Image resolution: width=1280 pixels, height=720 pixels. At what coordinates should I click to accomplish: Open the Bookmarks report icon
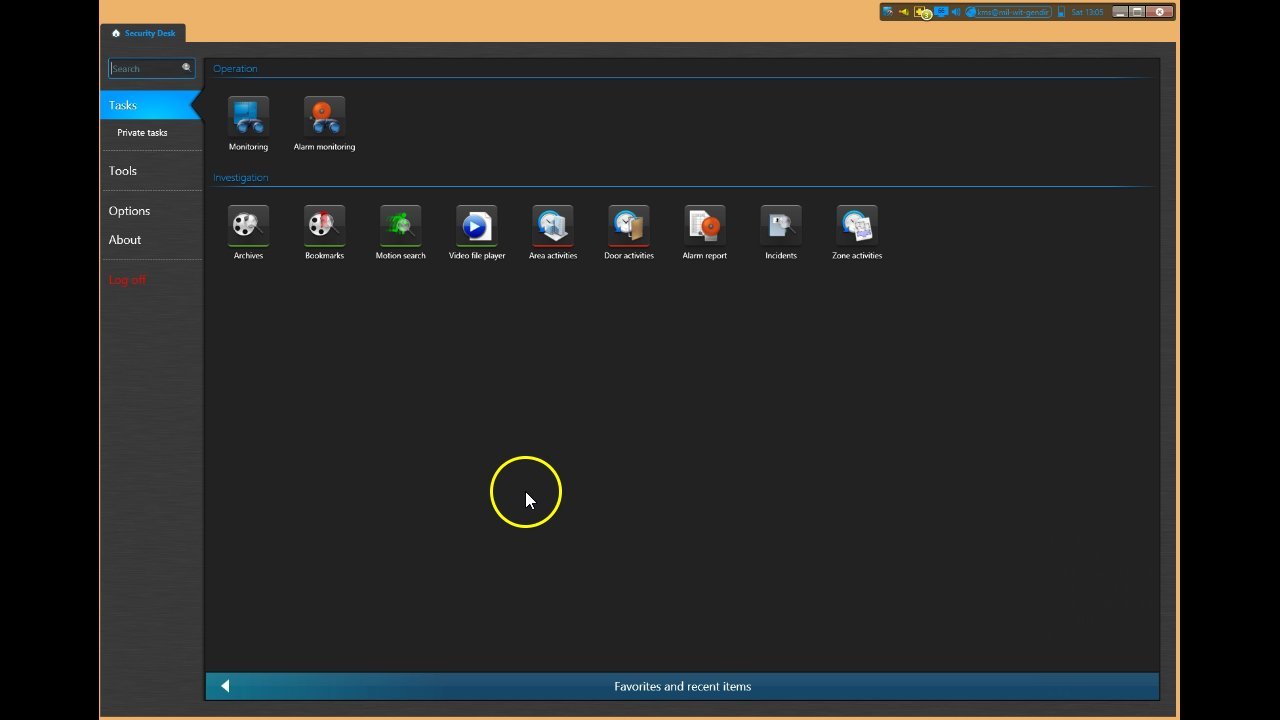324,226
